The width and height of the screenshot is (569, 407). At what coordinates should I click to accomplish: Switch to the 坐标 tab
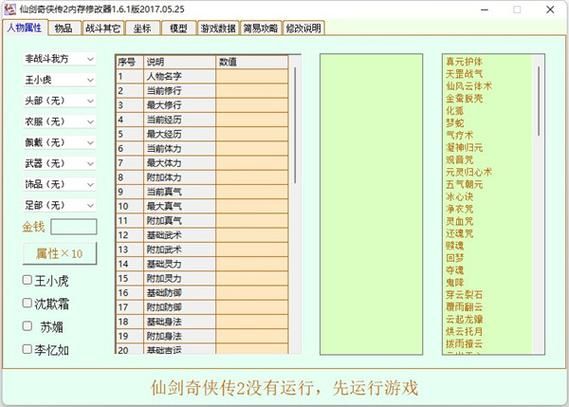[x=142, y=28]
